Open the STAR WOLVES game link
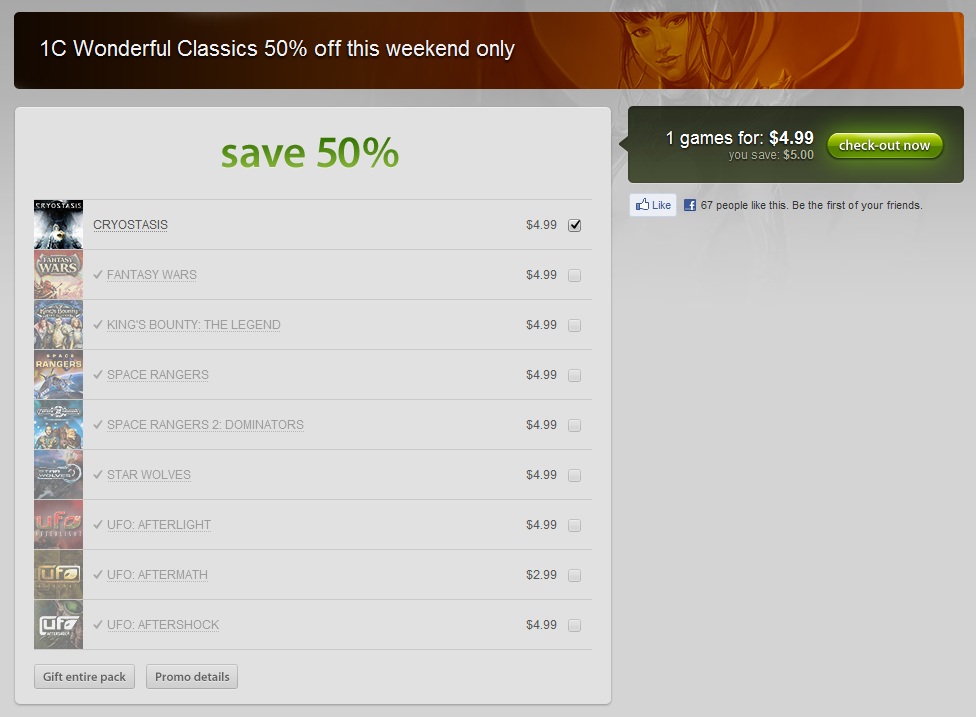 [x=149, y=475]
